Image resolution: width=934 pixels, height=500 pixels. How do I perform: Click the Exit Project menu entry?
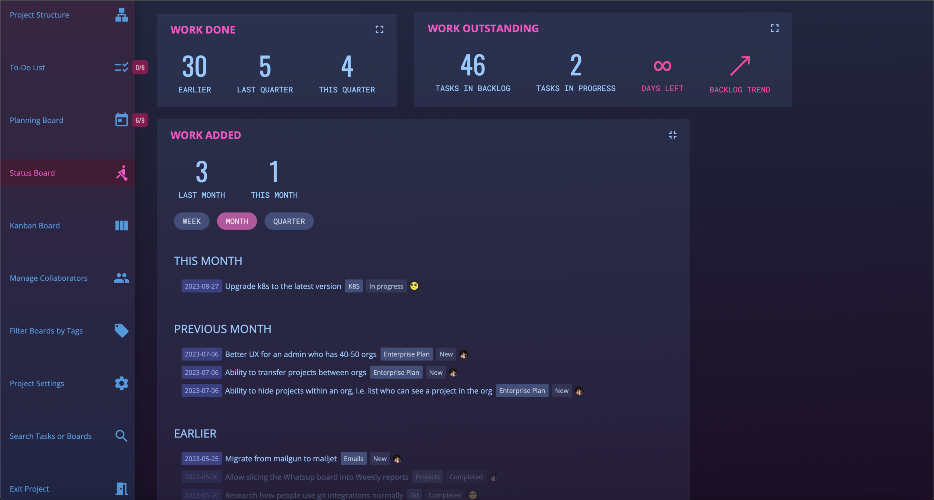pyautogui.click(x=29, y=489)
